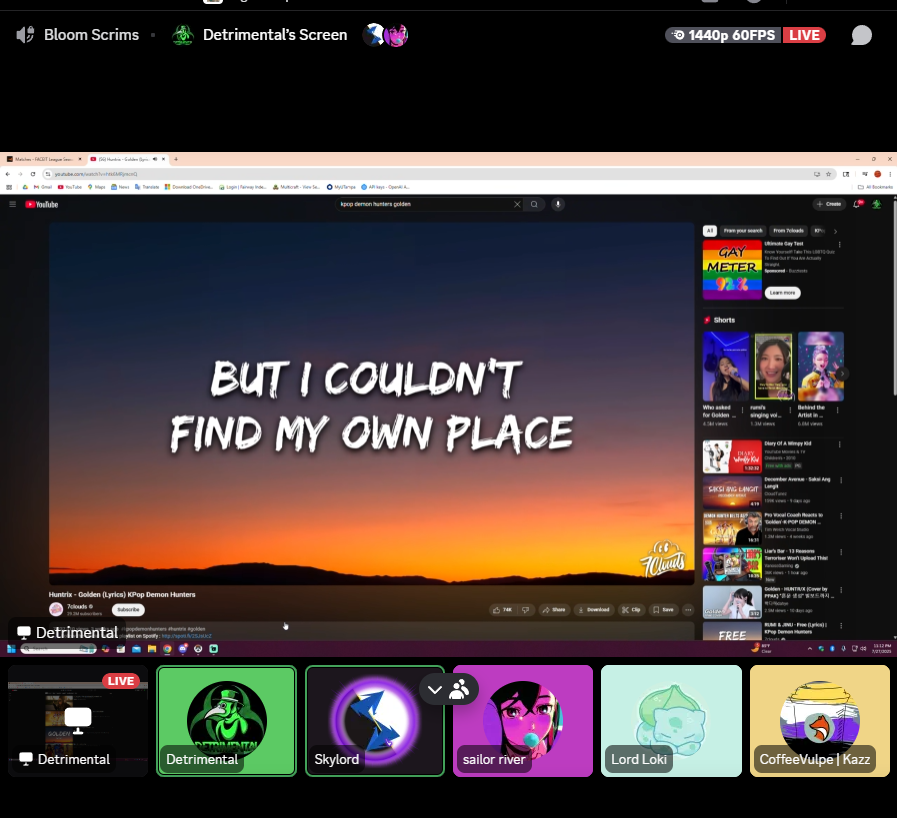Collapse the participants row with chevron toggle
The width and height of the screenshot is (897, 818).
click(x=435, y=690)
